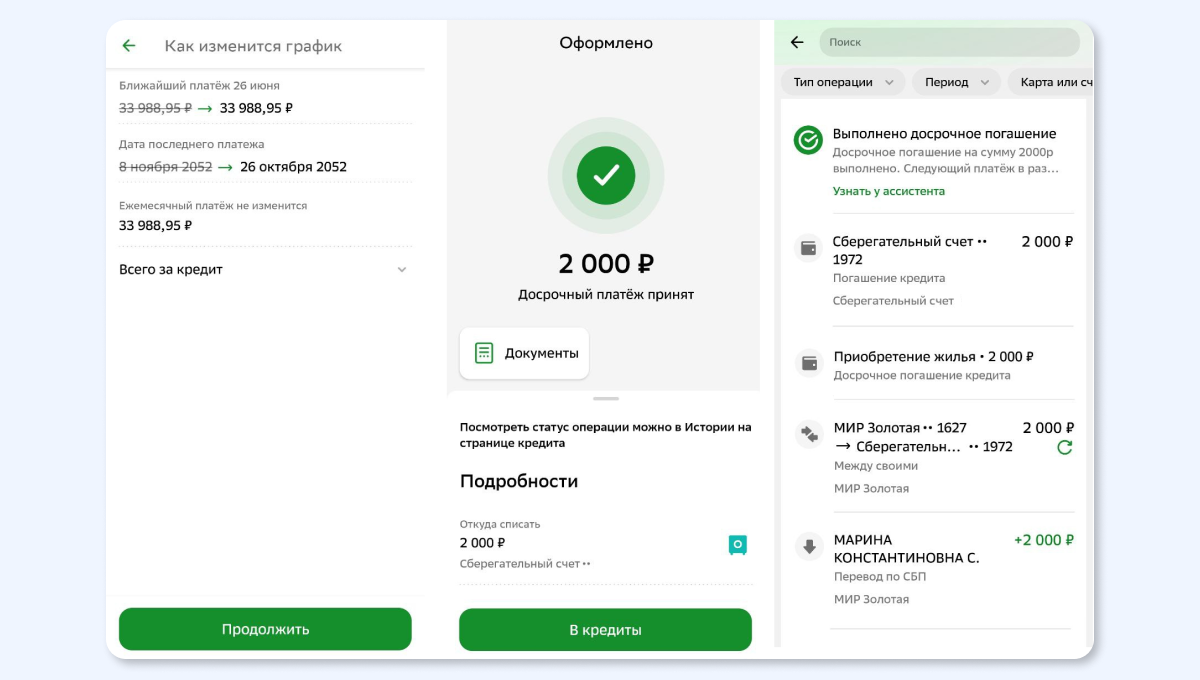Viewport: 1200px width, 680px height.
Task: Open the Тип операции filter dropdown
Action: pyautogui.click(x=843, y=82)
